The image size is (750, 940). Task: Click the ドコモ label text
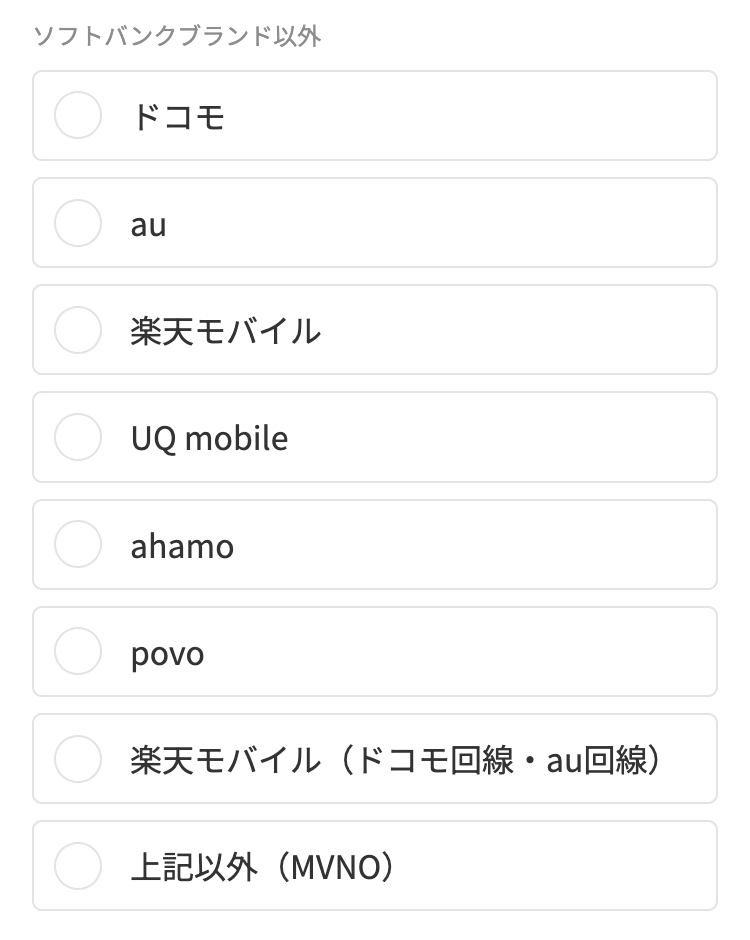pyautogui.click(x=178, y=116)
